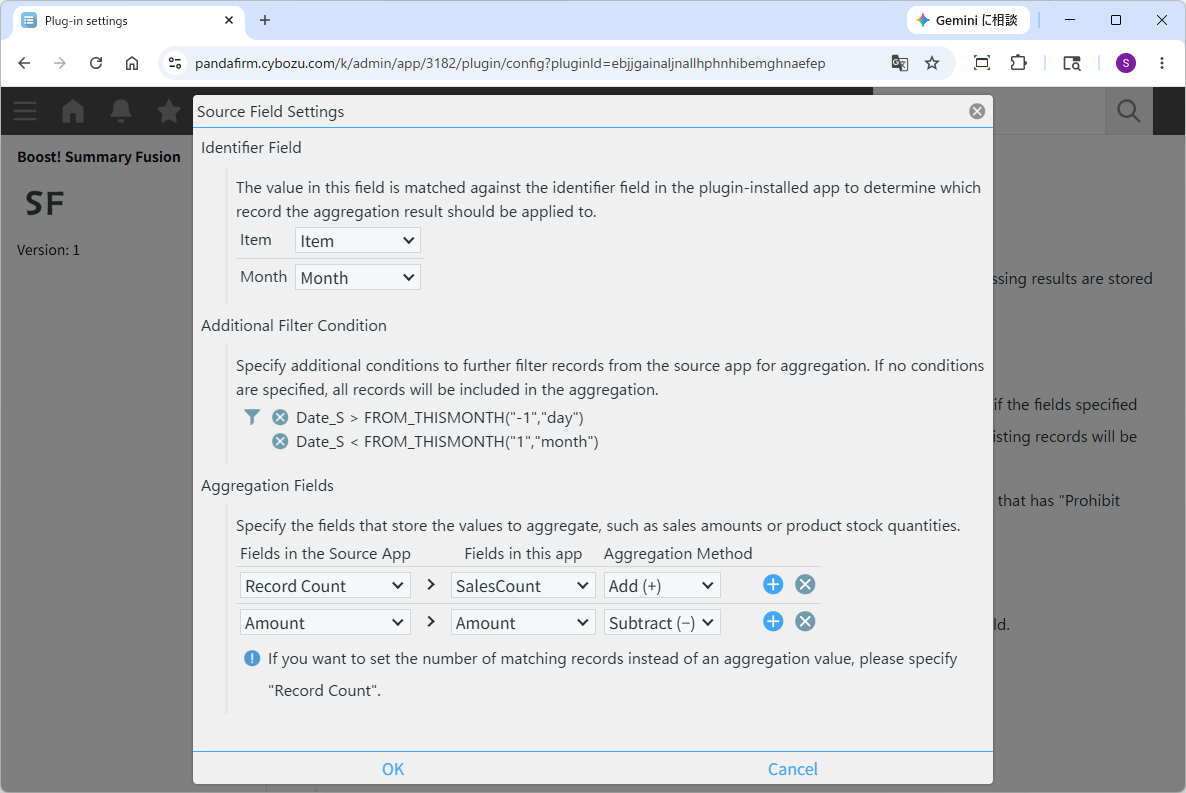1186x793 pixels.
Task: Add row after Record Count aggregation
Action: click(772, 584)
